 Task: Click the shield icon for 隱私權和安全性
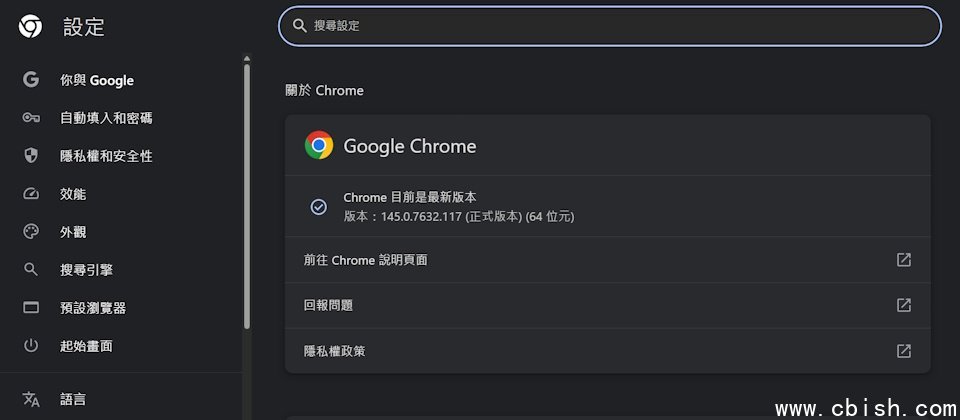(x=31, y=156)
